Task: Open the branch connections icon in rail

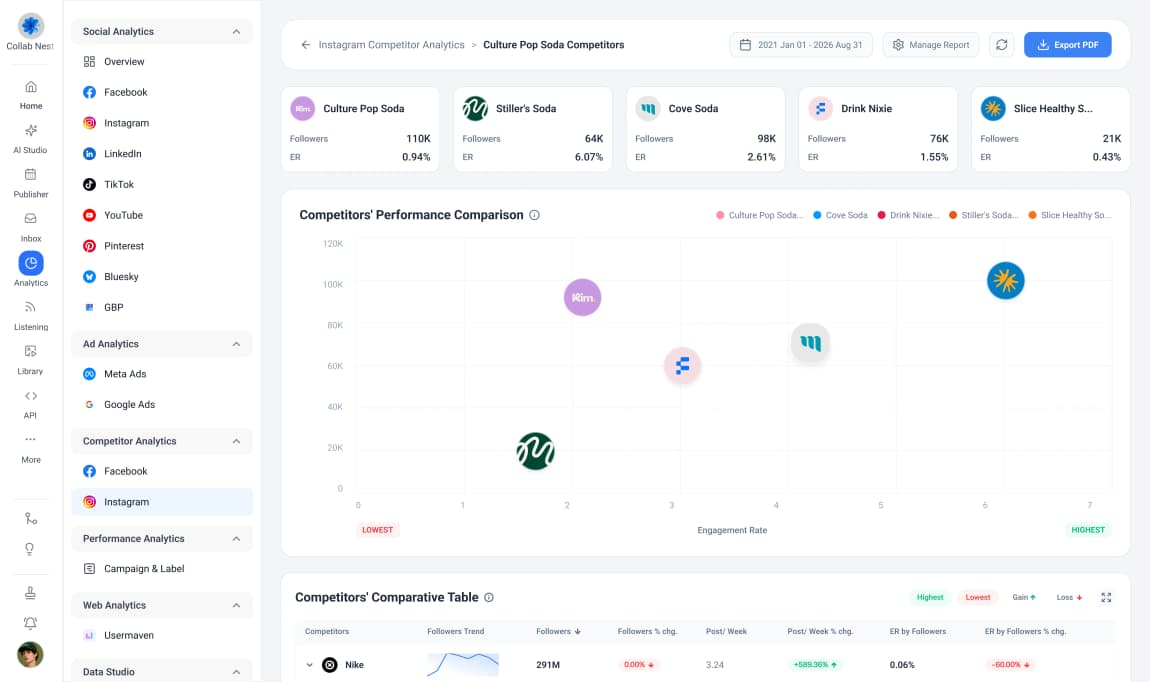Action: point(30,518)
